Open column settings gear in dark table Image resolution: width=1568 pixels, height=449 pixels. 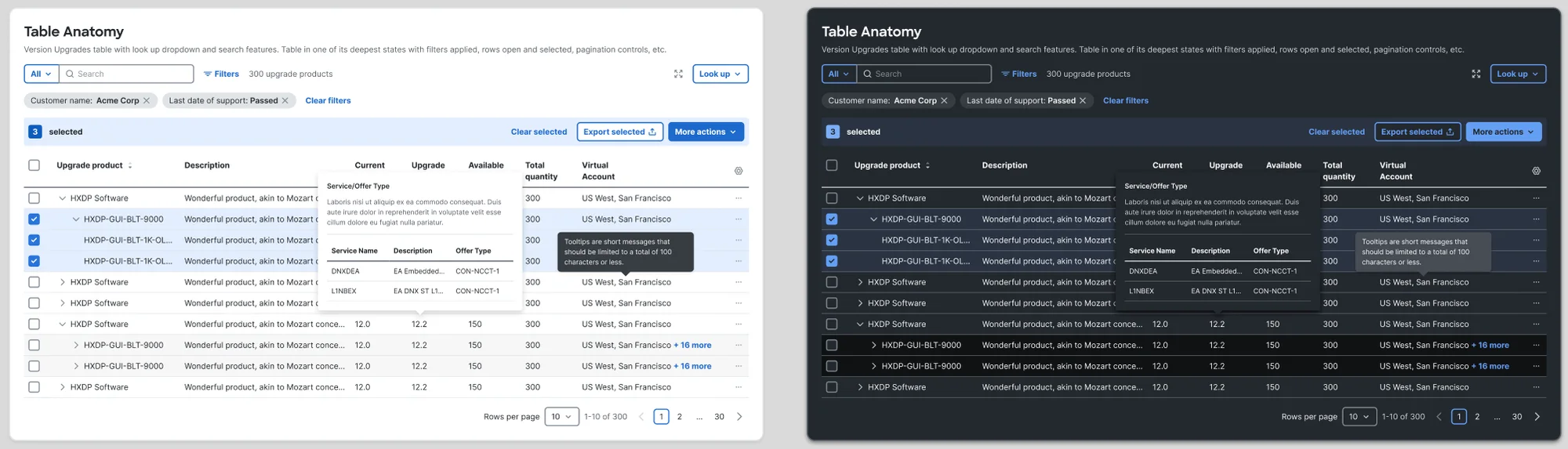1537,171
